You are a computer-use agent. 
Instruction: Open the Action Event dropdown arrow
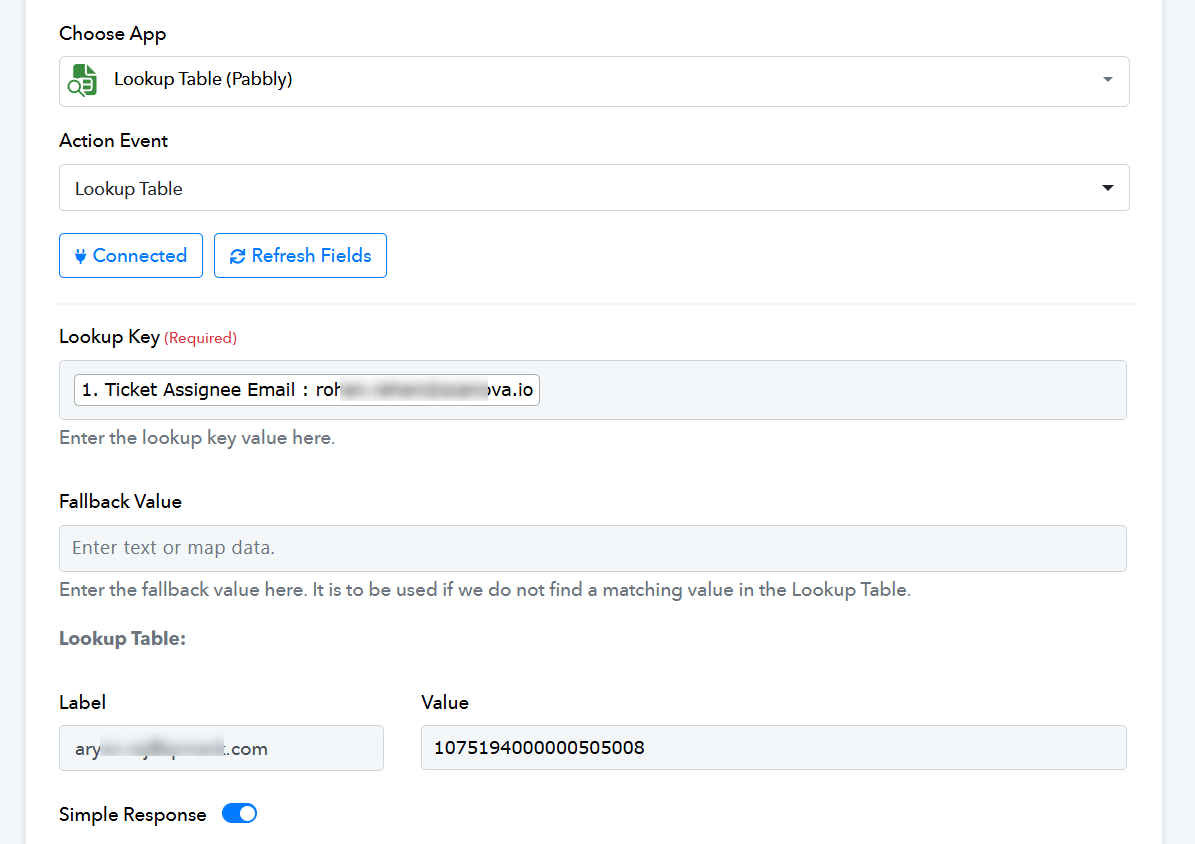pyautogui.click(x=1107, y=188)
